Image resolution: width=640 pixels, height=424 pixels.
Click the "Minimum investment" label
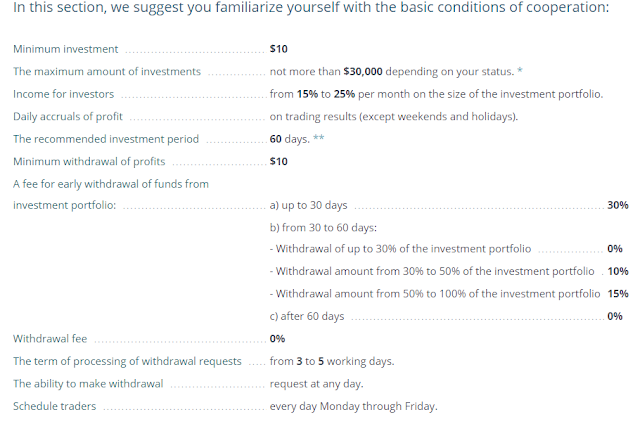tap(65, 49)
